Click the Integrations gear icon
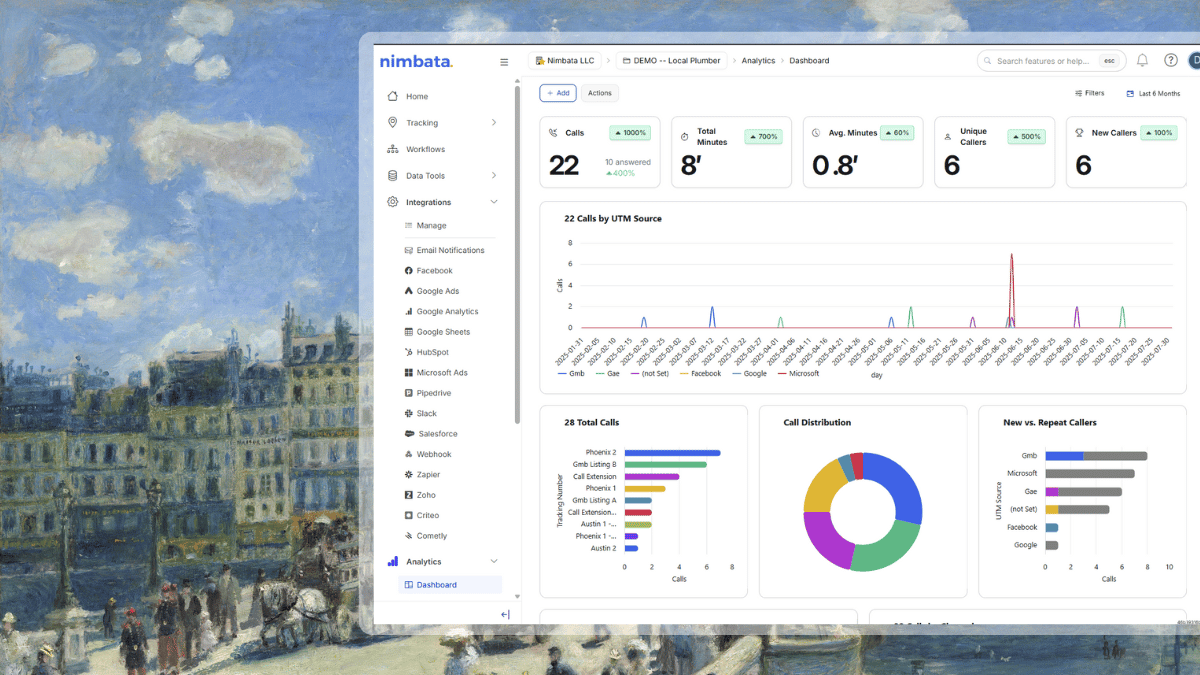1200x675 pixels. [x=392, y=202]
